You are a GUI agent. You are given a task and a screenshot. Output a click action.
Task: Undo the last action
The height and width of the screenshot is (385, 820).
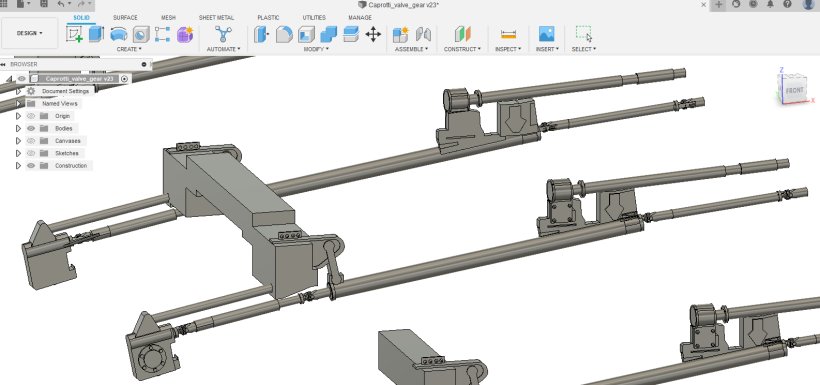coord(61,4)
